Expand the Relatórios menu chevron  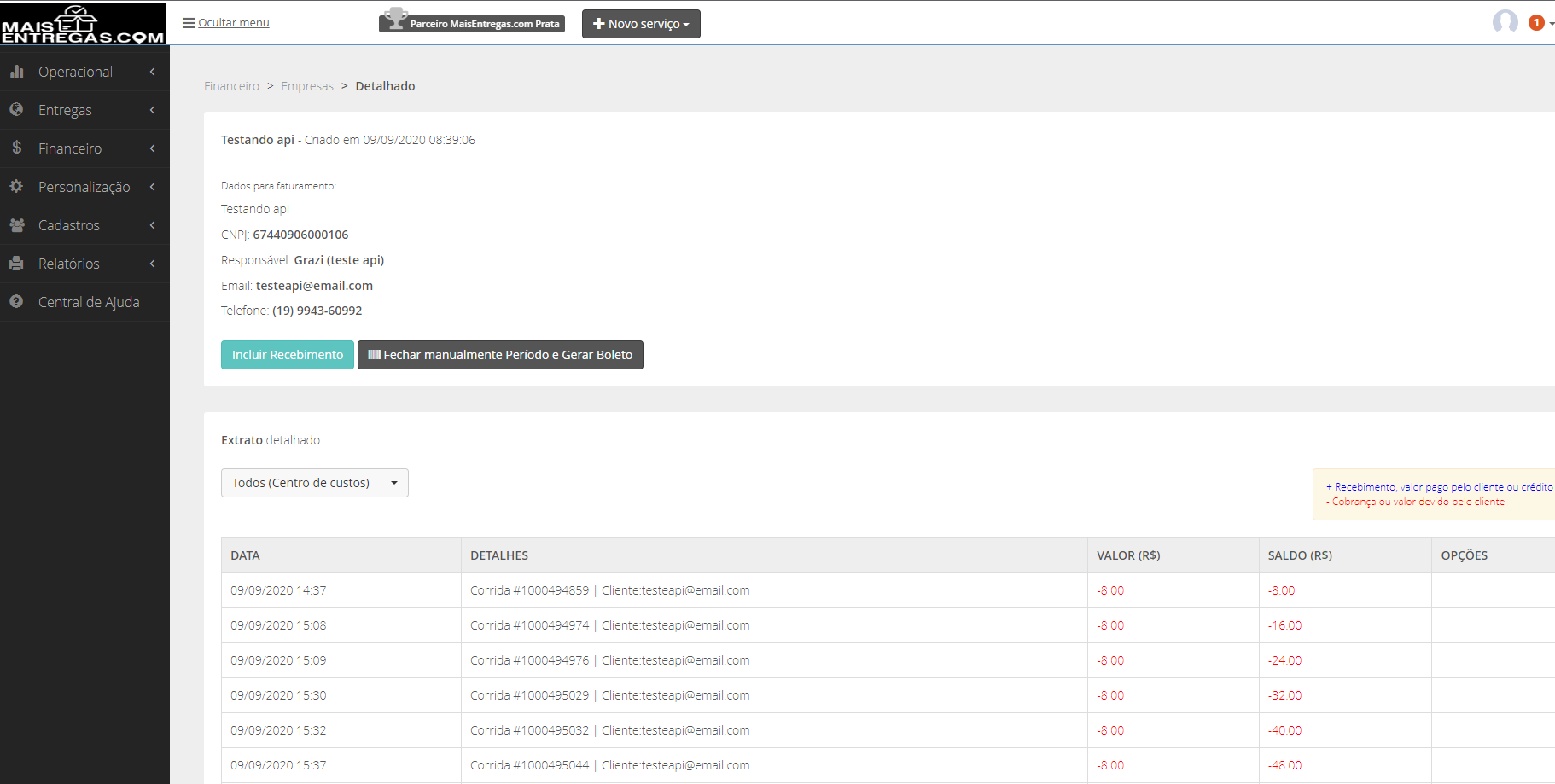coord(153,264)
